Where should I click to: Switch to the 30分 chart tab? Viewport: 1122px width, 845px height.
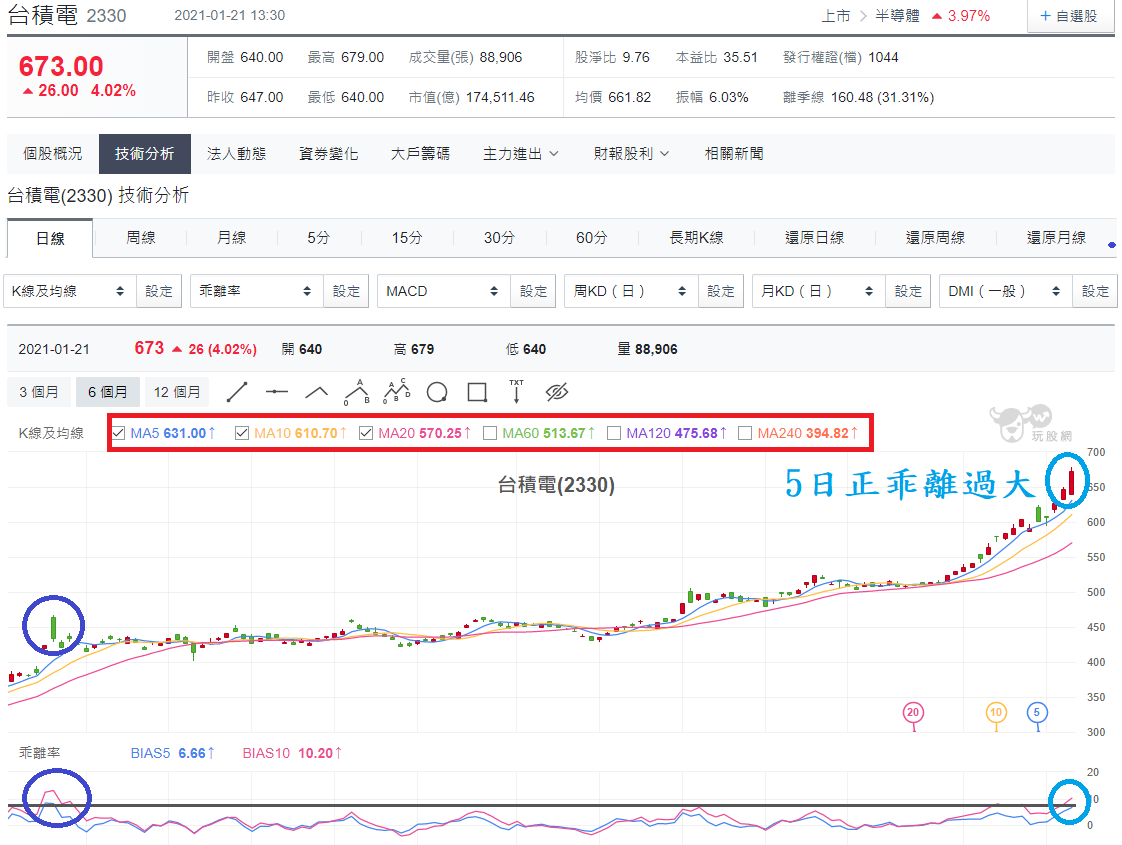499,238
